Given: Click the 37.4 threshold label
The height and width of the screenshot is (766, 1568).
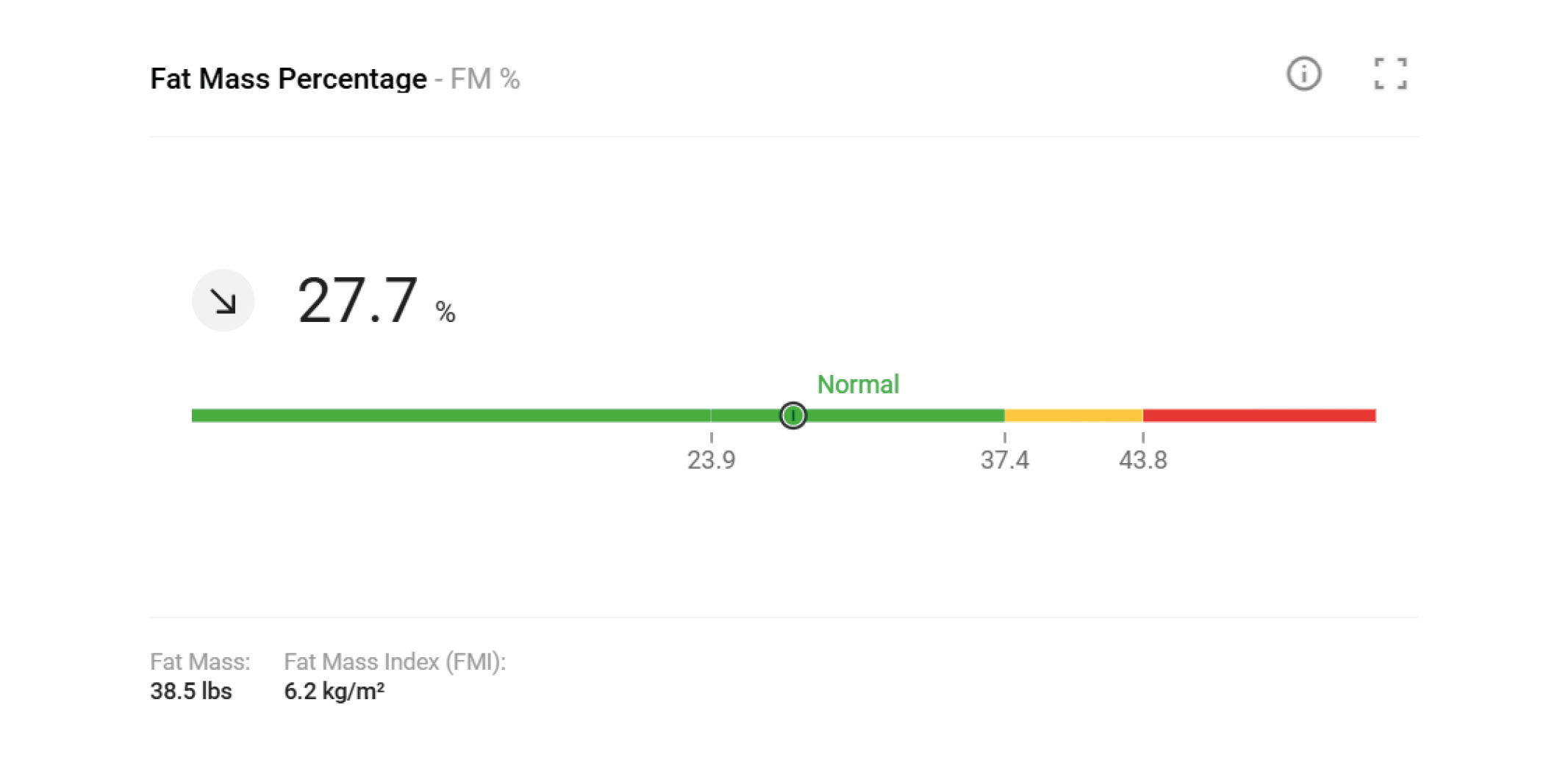Looking at the screenshot, I should click(1004, 460).
